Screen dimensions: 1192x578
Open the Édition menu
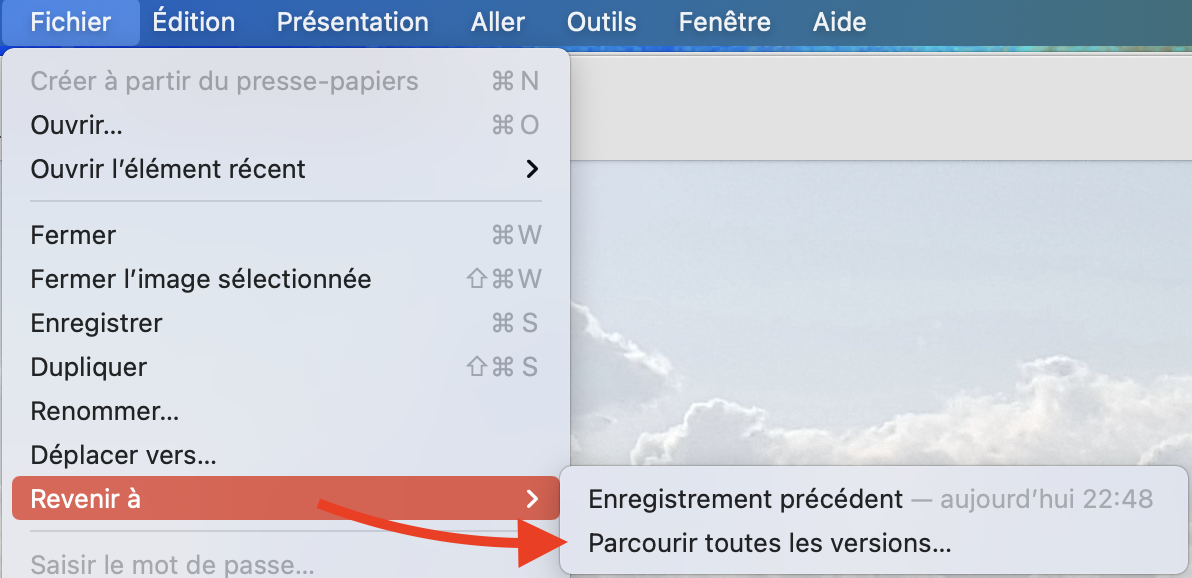194,22
